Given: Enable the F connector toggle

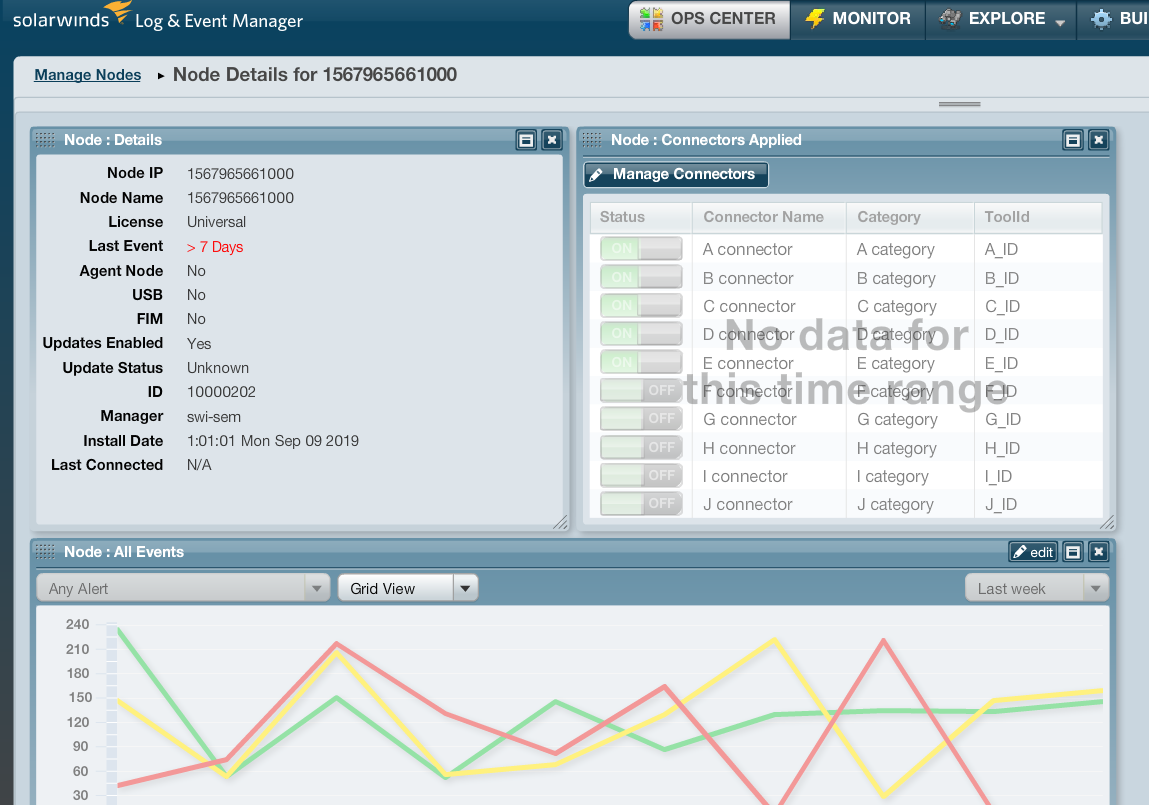Looking at the screenshot, I should (641, 390).
